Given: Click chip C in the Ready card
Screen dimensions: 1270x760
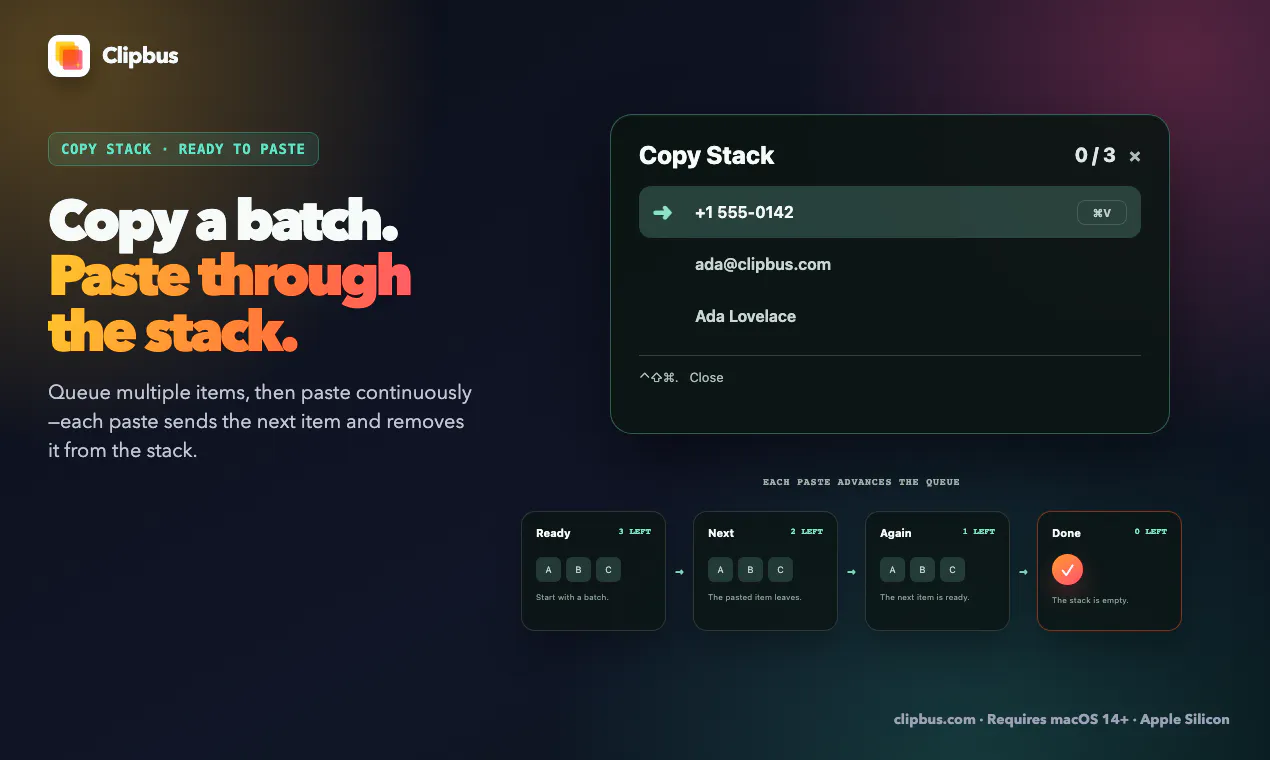Looking at the screenshot, I should point(608,570).
